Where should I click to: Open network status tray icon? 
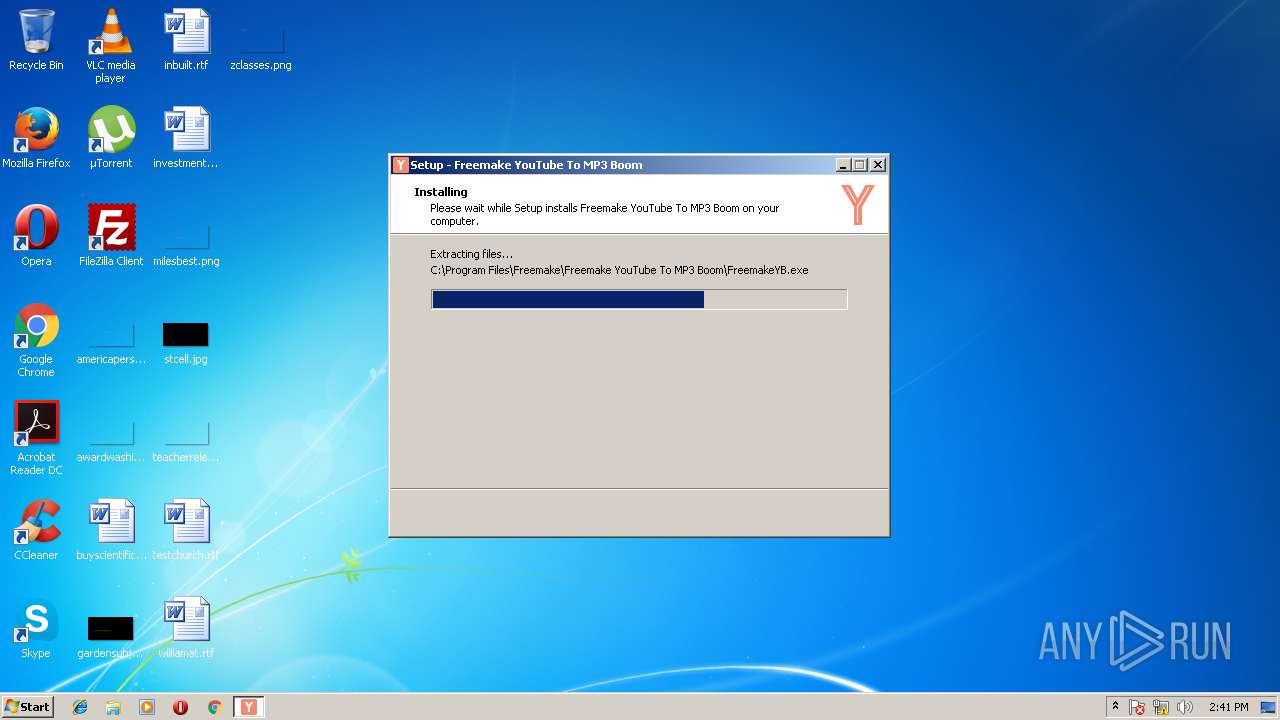click(x=1161, y=707)
